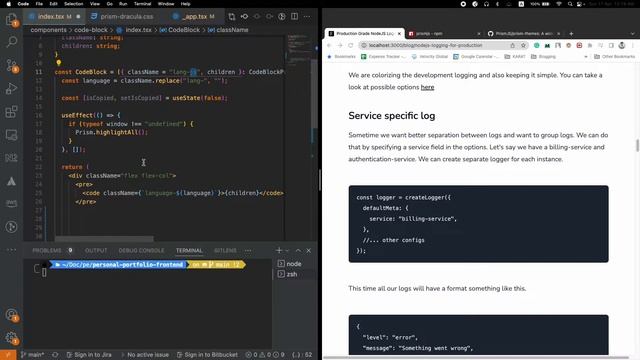Click the browser reload button
This screenshot has height=360, width=640.
[x=351, y=45]
